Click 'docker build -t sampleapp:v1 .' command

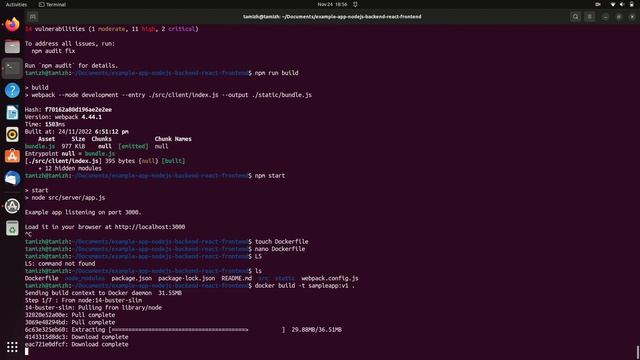304,286
